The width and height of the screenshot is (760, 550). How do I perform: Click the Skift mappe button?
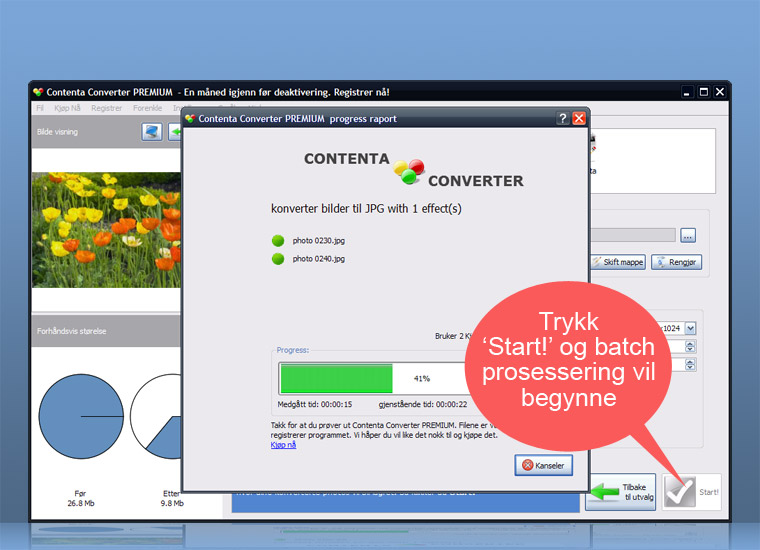coord(618,262)
